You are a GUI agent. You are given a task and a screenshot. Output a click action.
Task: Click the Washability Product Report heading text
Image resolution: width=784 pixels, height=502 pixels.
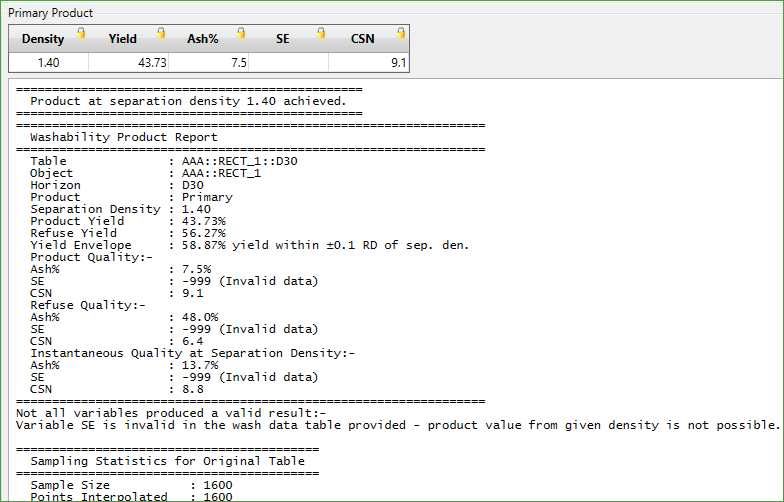pos(124,137)
